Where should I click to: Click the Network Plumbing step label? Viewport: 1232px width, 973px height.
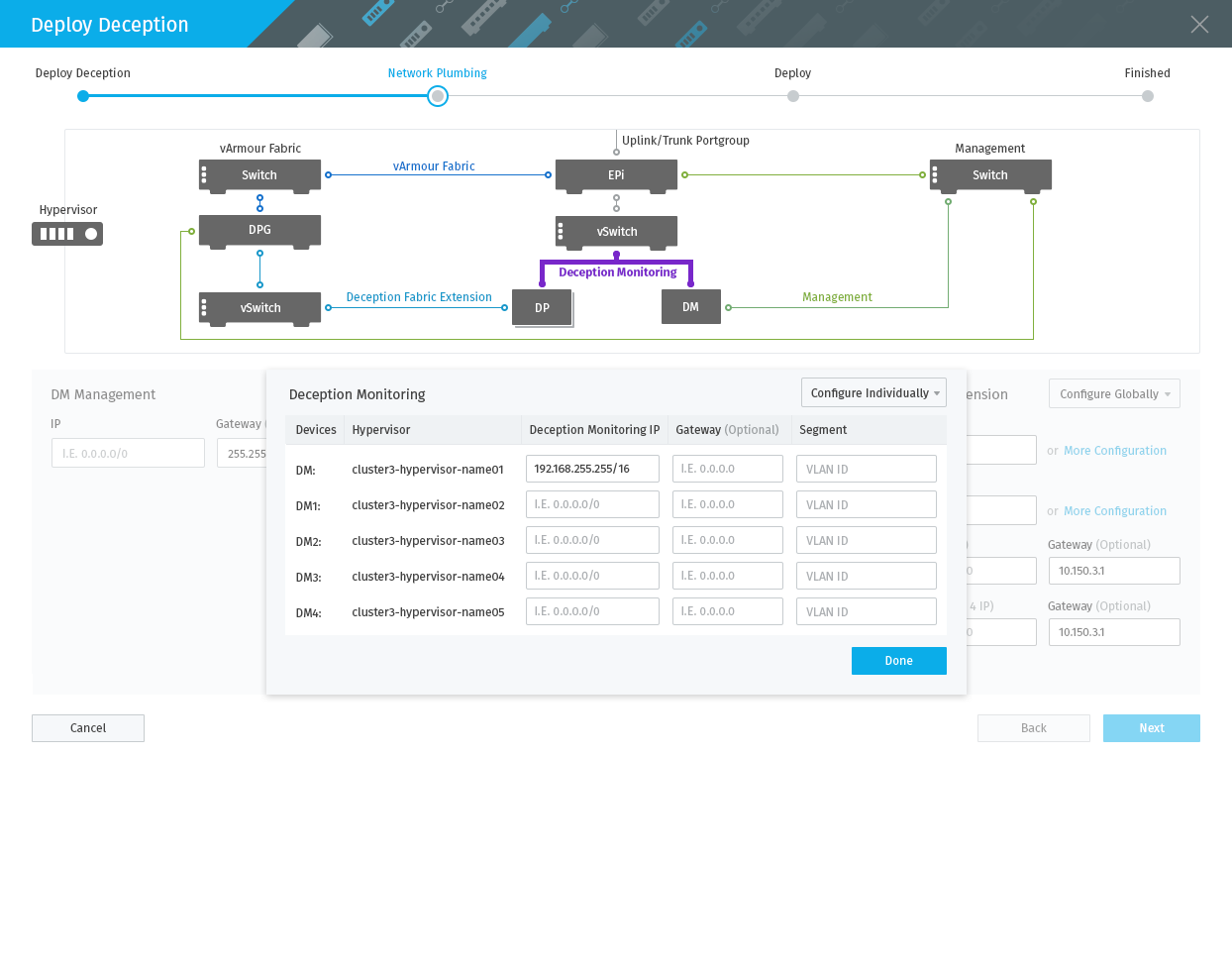pyautogui.click(x=438, y=73)
